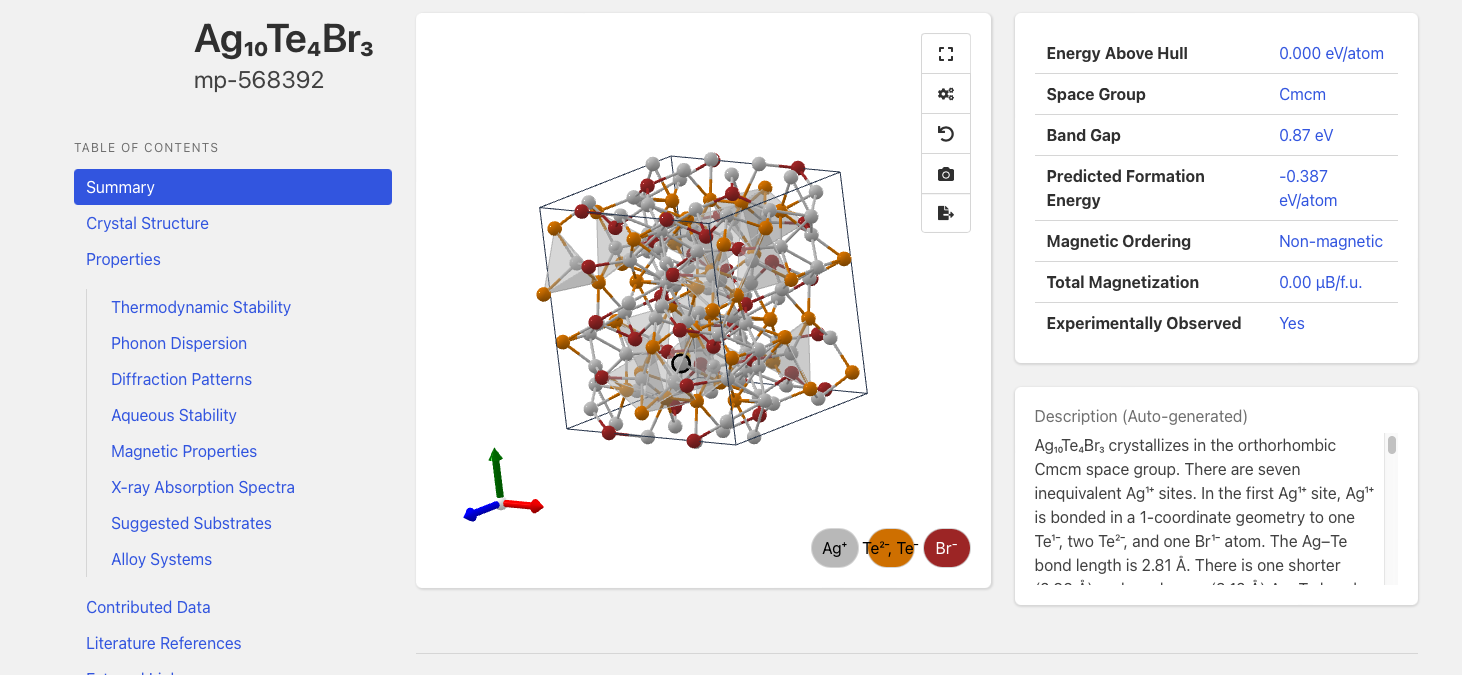View the Diffraction Patterns section
Viewport: 1462px width, 675px height.
(181, 379)
